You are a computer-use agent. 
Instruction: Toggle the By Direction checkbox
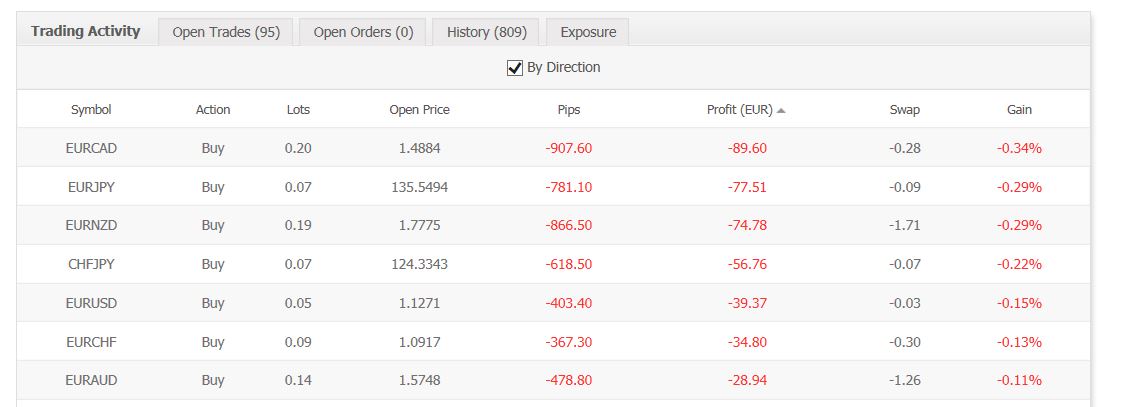pos(516,68)
